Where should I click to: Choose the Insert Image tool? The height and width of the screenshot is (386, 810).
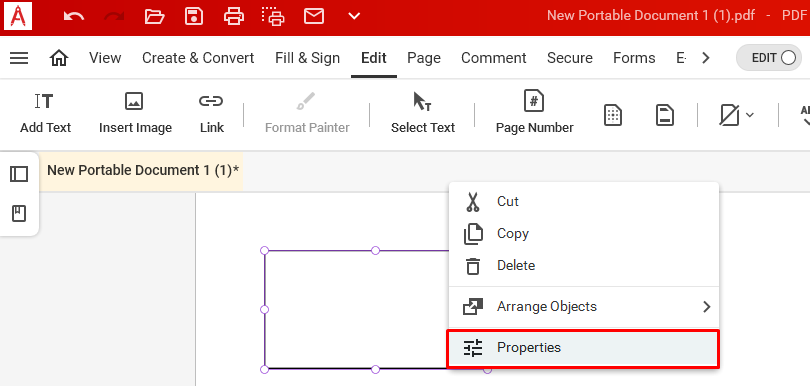tap(135, 113)
